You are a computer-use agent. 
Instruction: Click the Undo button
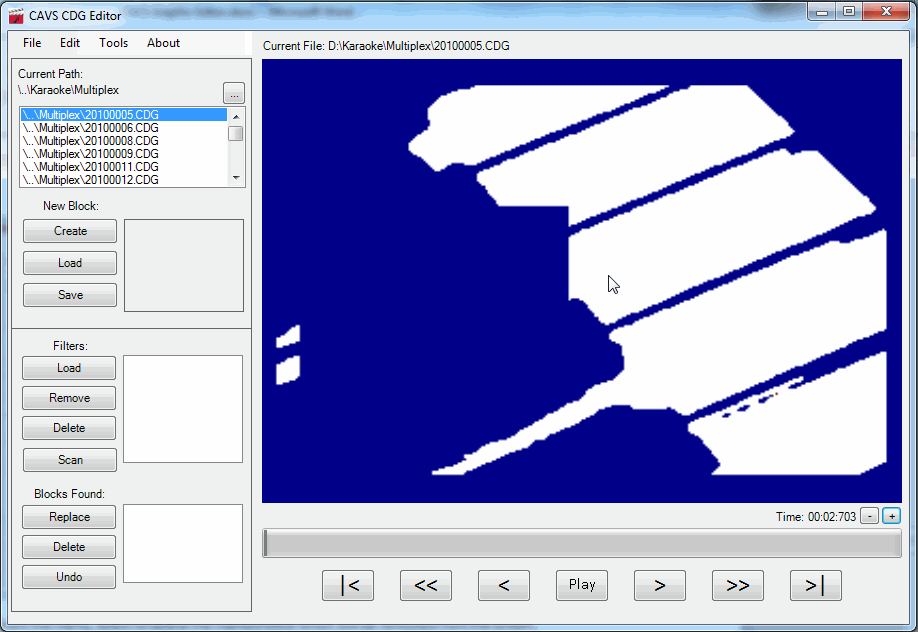point(69,577)
